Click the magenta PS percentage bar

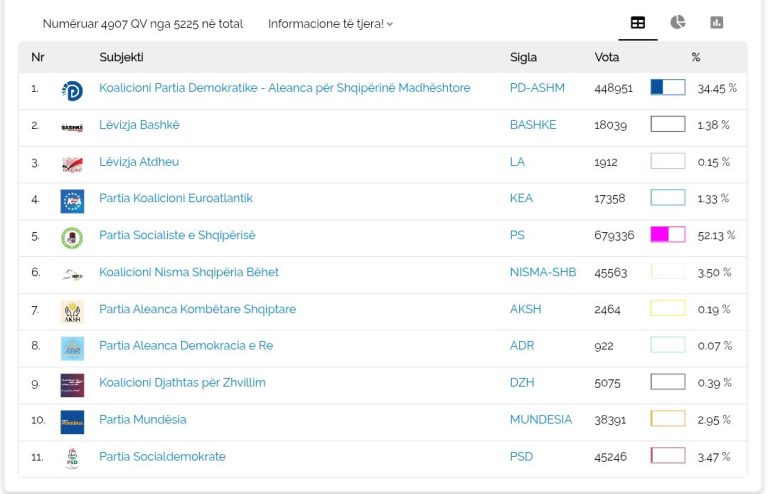coord(668,235)
